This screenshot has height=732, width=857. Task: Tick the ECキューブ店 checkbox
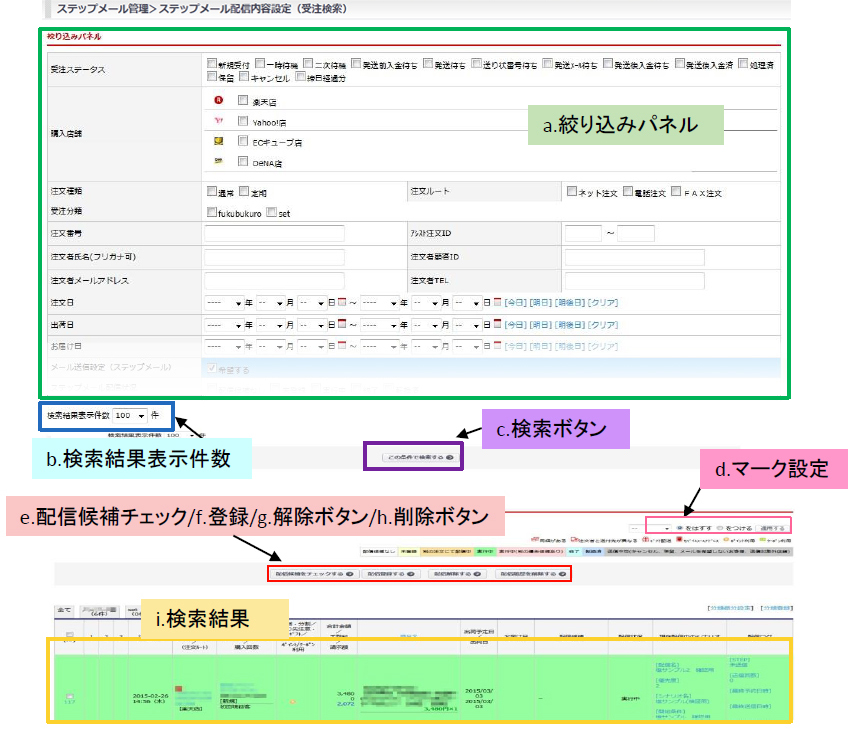coord(243,141)
